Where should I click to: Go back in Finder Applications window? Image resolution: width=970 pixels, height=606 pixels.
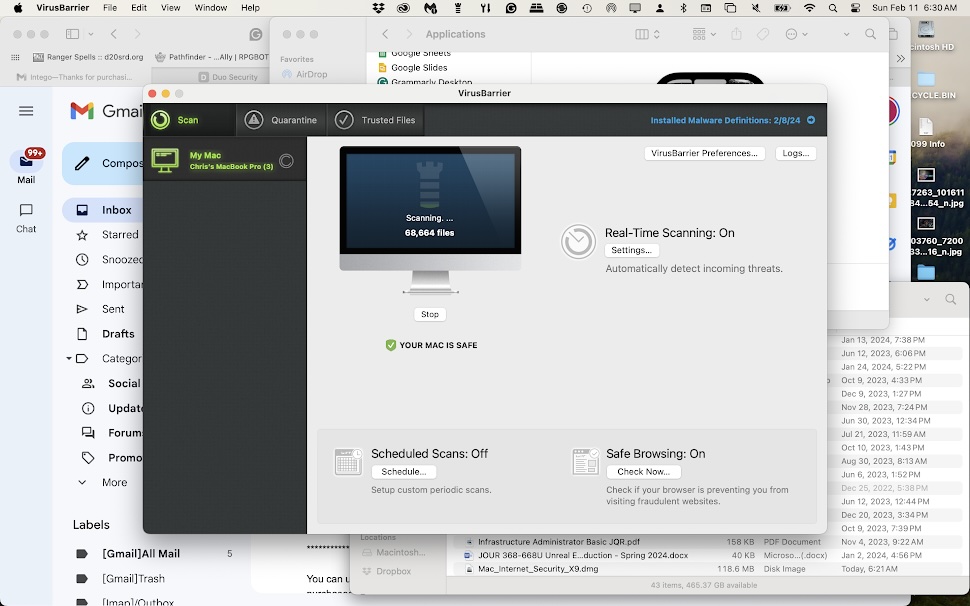(x=385, y=34)
